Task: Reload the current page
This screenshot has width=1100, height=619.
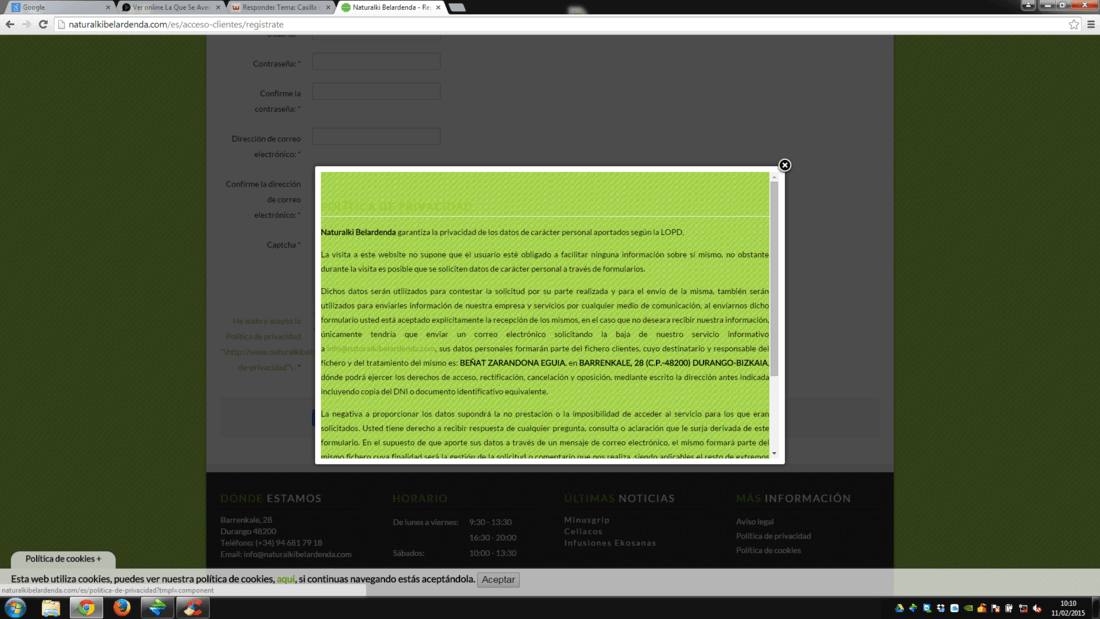Action: [43, 24]
